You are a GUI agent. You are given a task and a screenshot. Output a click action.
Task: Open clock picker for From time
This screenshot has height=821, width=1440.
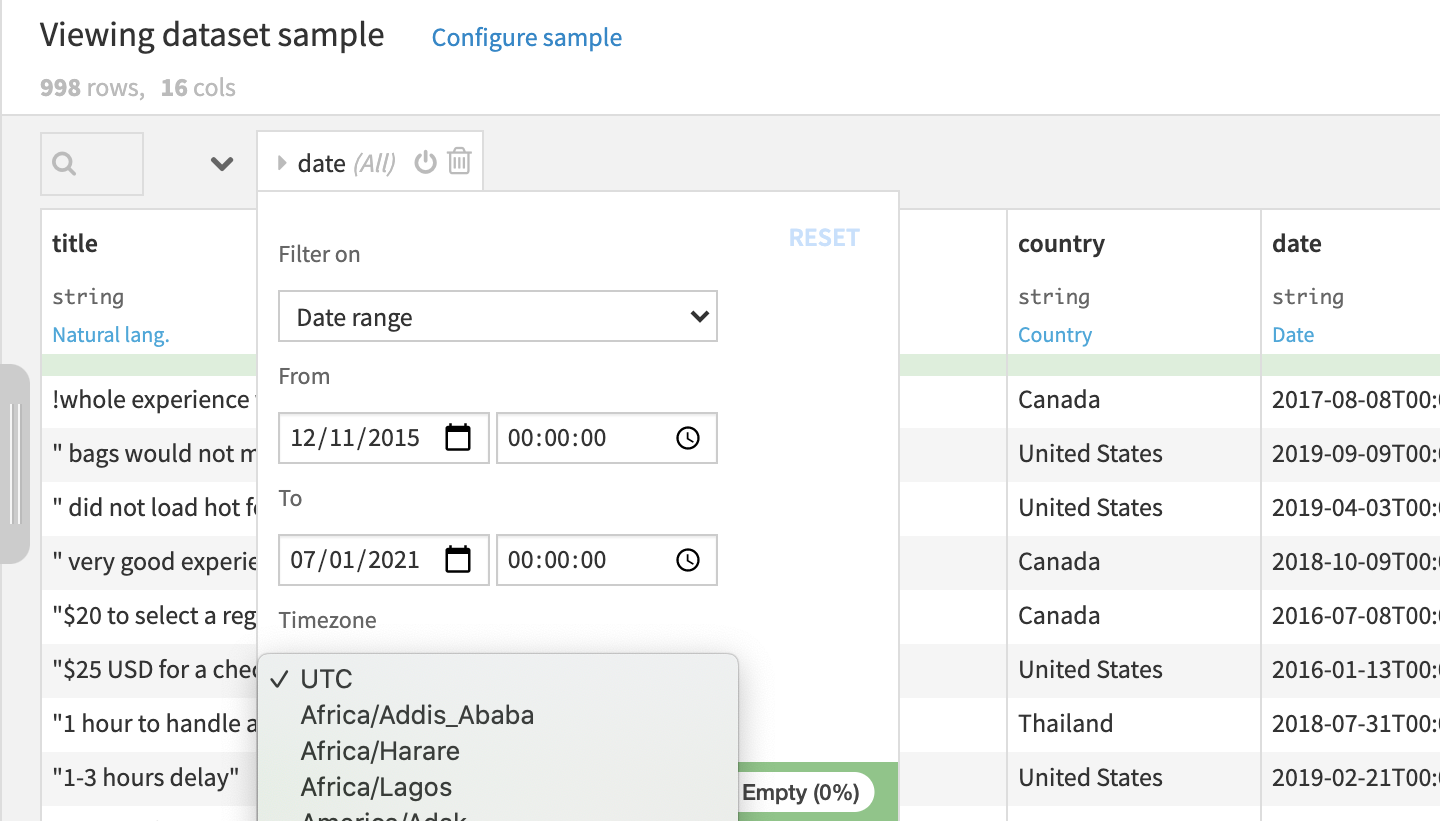click(x=688, y=438)
